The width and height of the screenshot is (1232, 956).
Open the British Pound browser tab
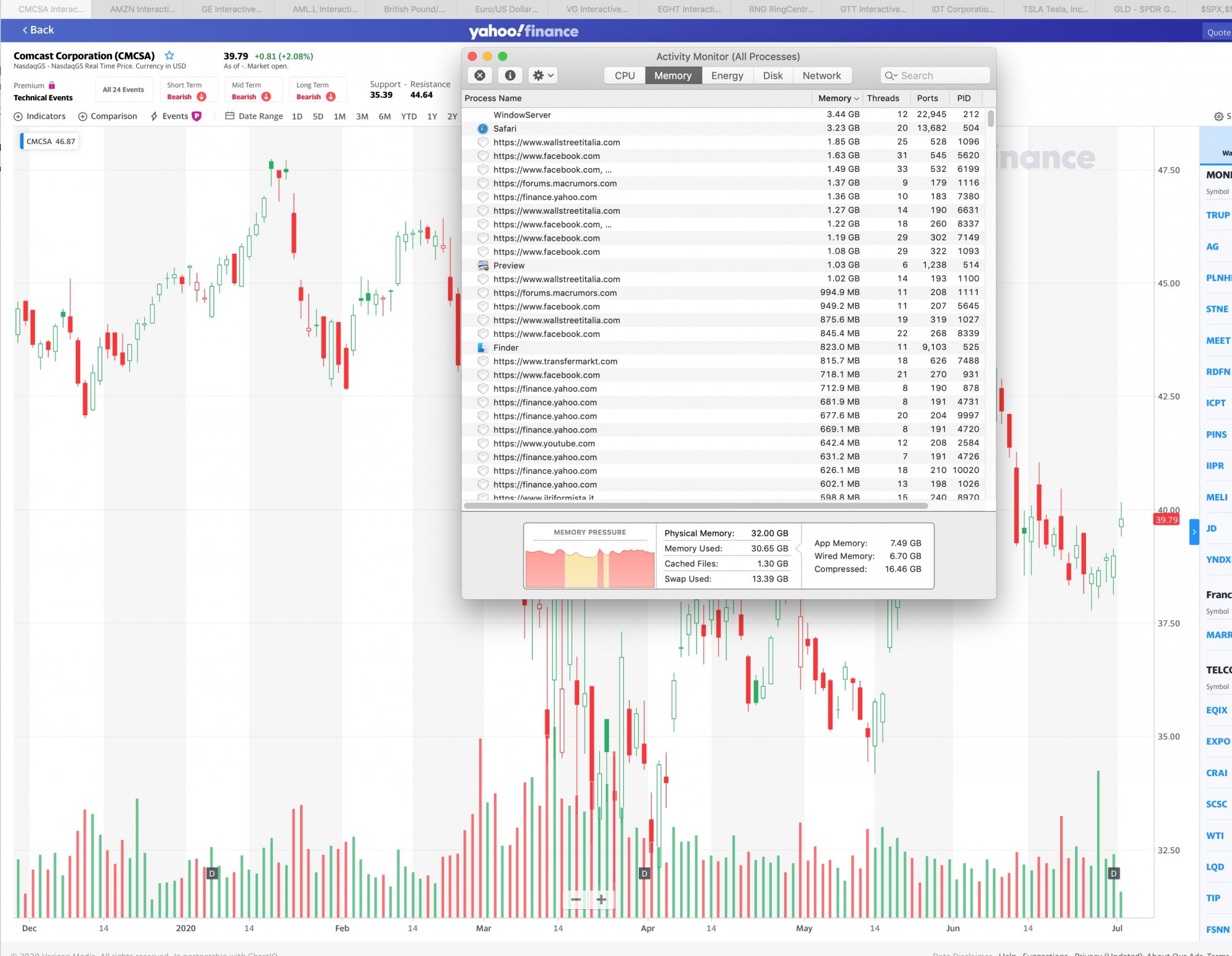(x=414, y=9)
